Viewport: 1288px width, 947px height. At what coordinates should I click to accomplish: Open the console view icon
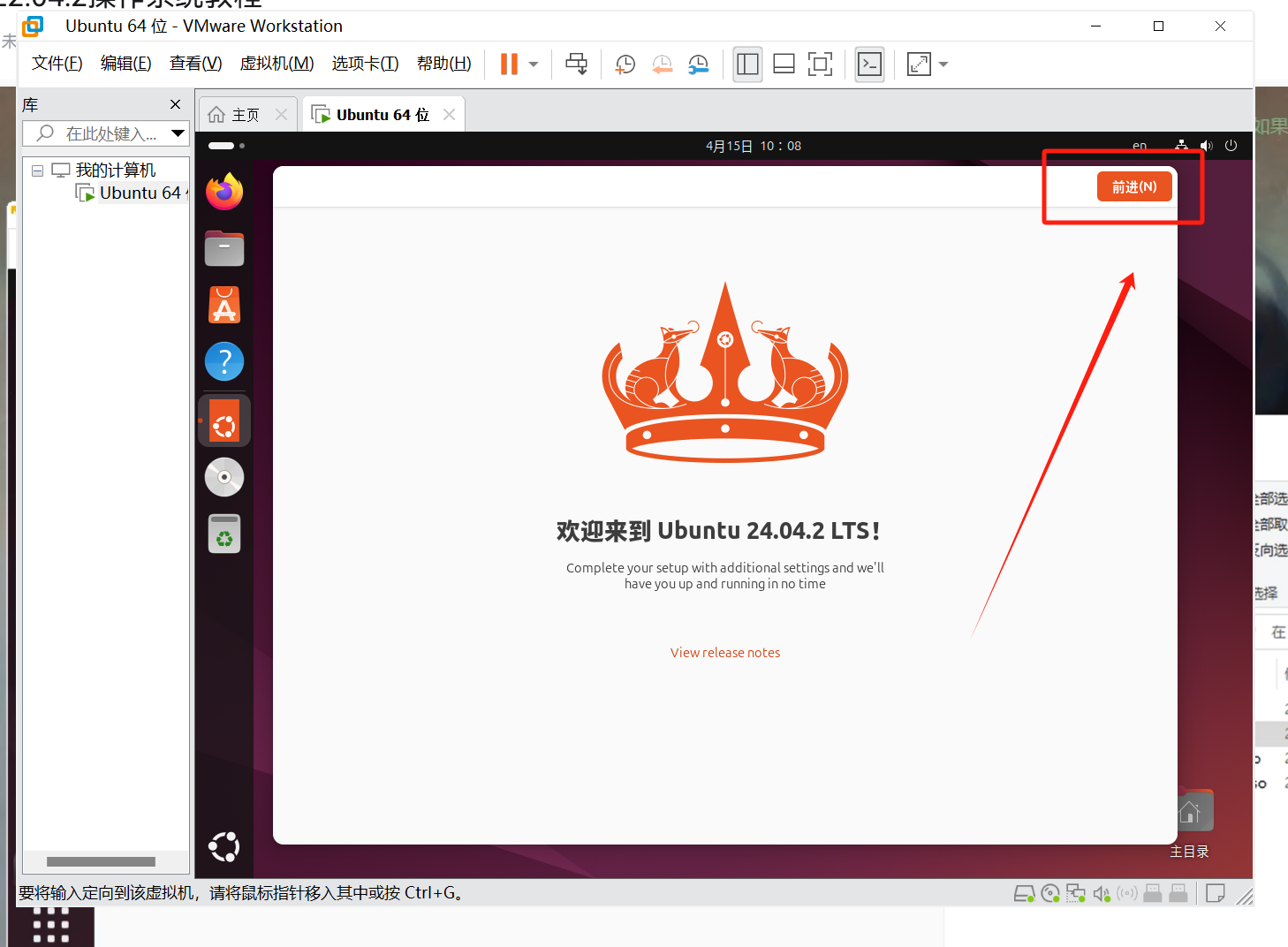pyautogui.click(x=870, y=64)
